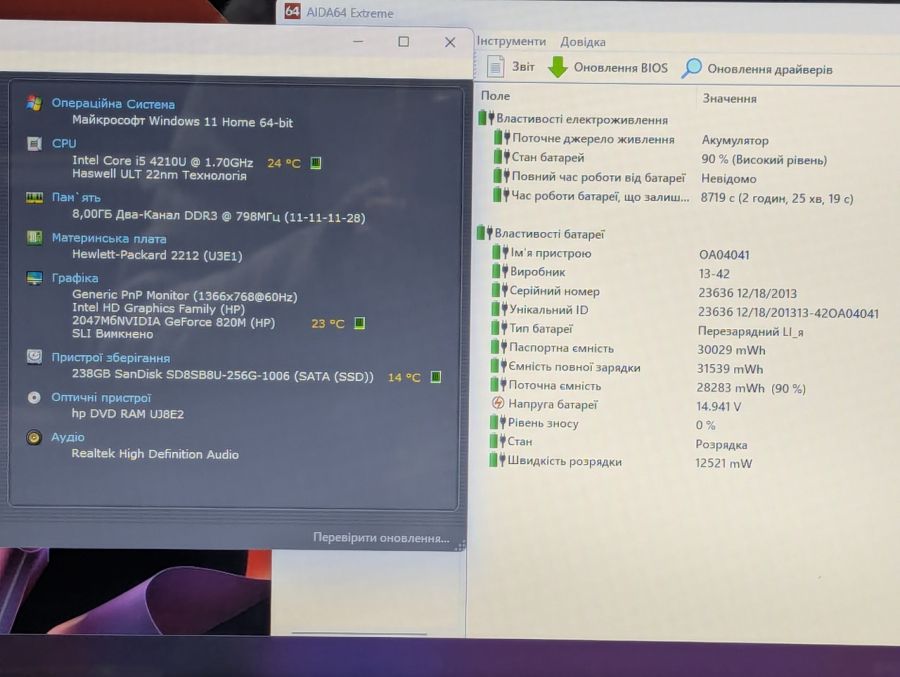Click the Напруга батареї voltage icon
Image resolution: width=900 pixels, height=677 pixels.
pyautogui.click(x=498, y=404)
